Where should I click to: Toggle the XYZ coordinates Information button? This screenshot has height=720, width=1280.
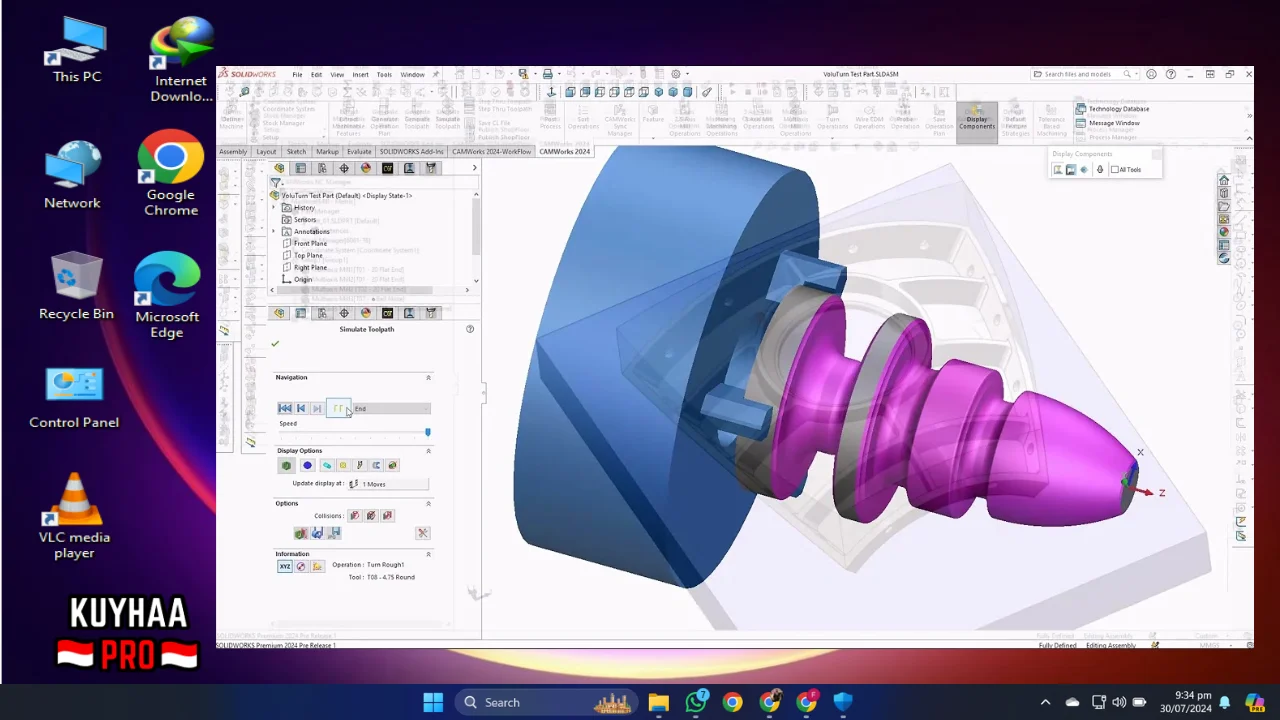click(x=285, y=566)
